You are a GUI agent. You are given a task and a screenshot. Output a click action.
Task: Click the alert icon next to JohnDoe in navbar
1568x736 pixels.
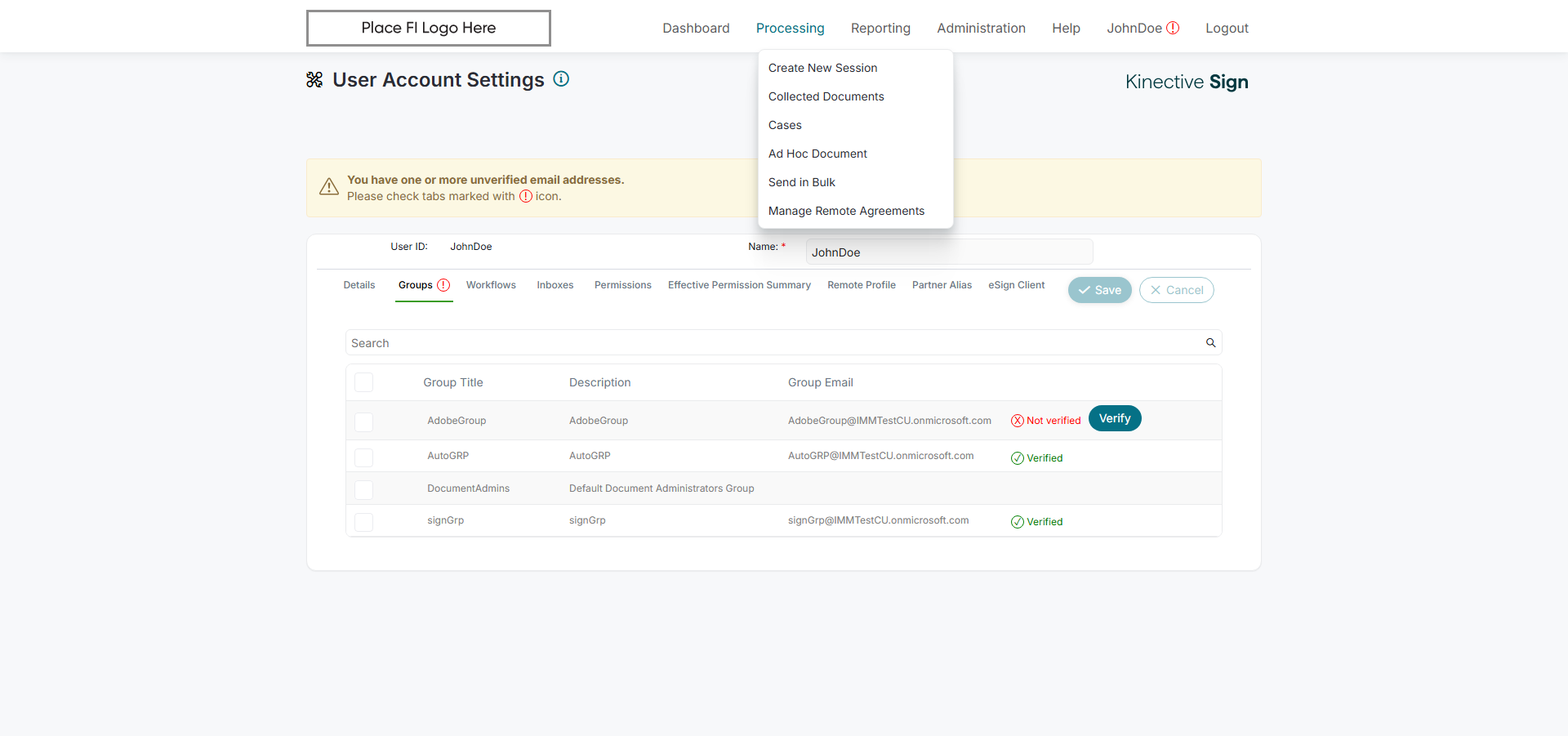1173,28
